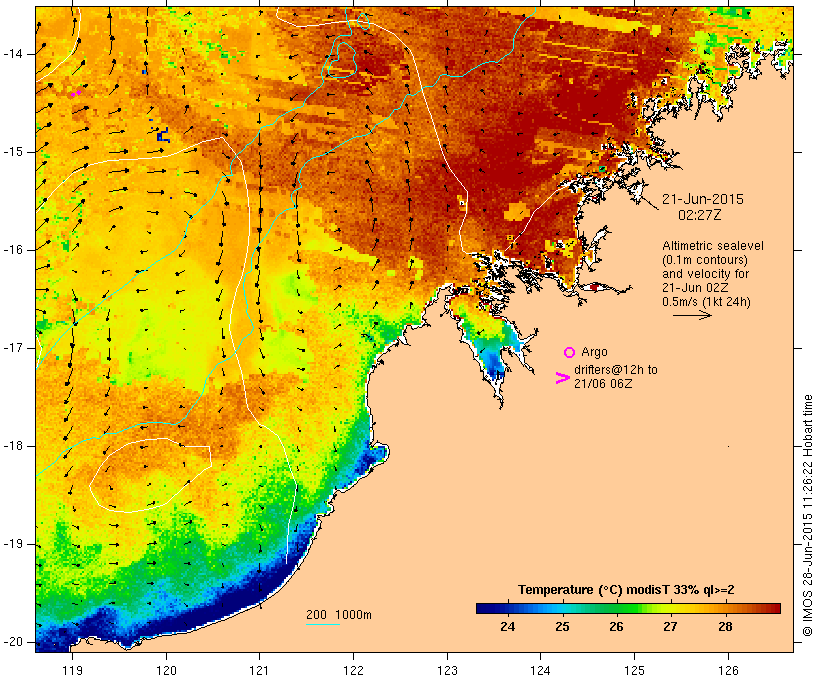The image size is (820, 680).
Task: Click the longitude axis label '121'
Action: point(259,670)
